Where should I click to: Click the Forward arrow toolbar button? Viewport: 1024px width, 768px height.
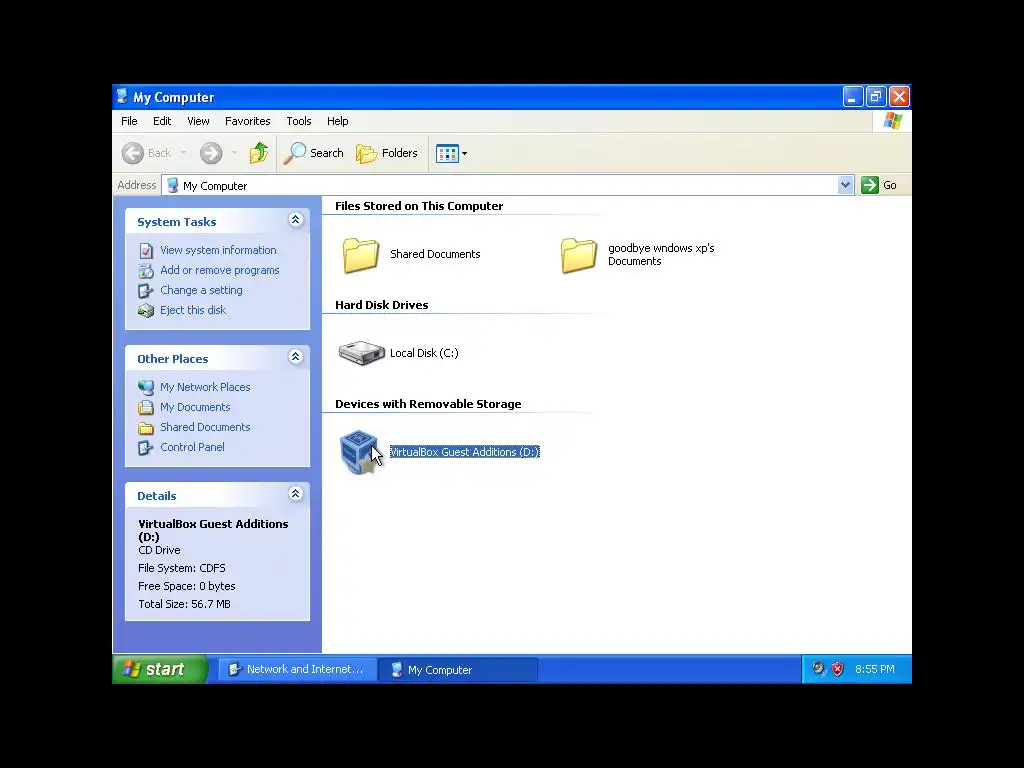(x=211, y=153)
